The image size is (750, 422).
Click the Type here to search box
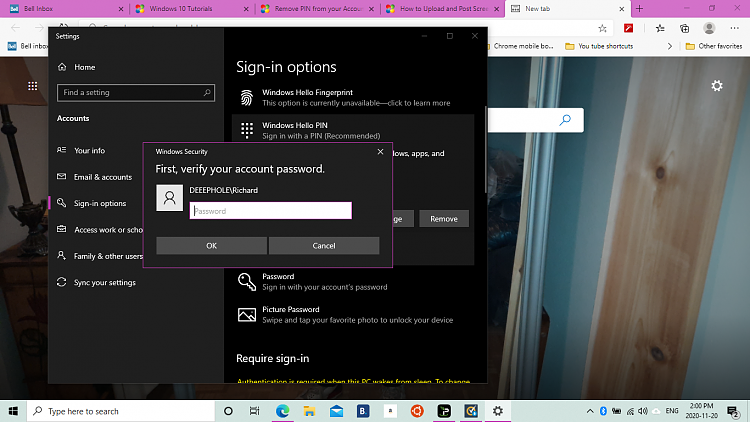click(121, 411)
